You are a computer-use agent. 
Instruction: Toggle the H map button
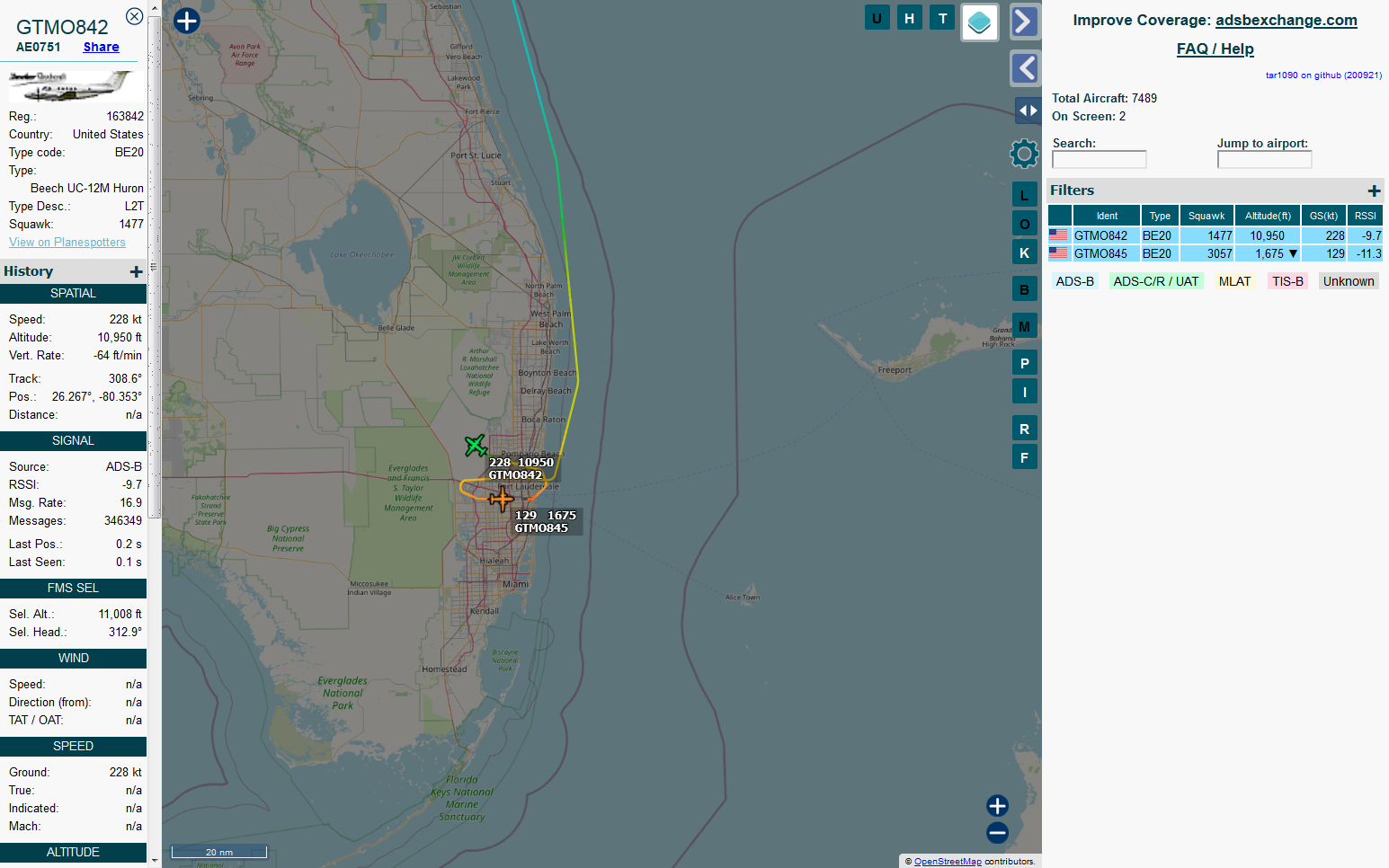[x=909, y=18]
